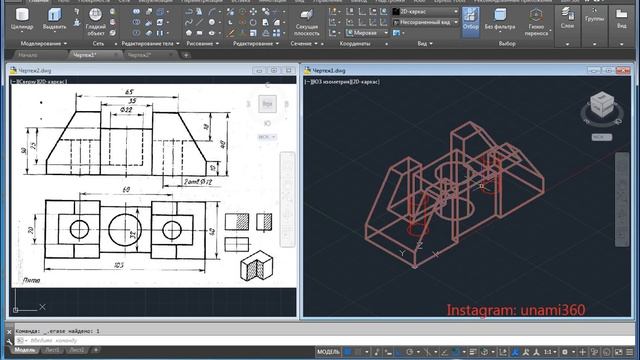This screenshot has width=640, height=360.
Task: Add new drawing tab with plus button
Action: (x=186, y=55)
